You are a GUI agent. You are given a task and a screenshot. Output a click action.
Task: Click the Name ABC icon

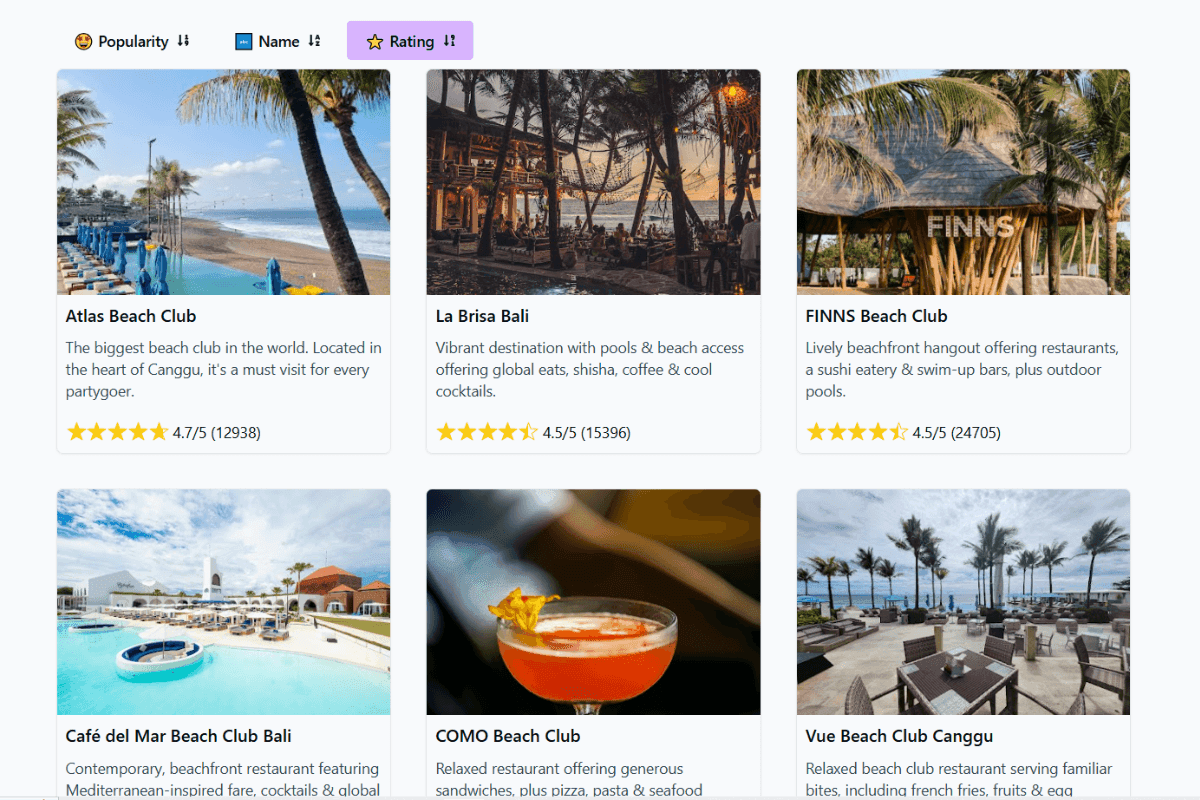(x=243, y=41)
